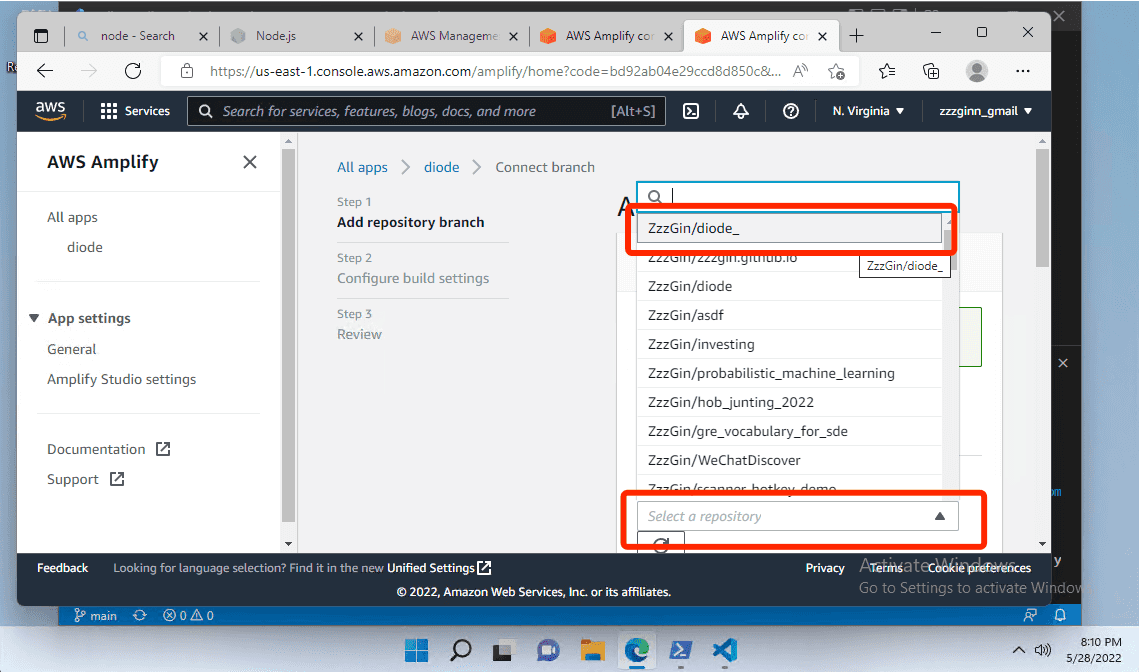Screen dimensions: 1139x672
Task: Open Windows taskbar search
Action: [x=461, y=649]
